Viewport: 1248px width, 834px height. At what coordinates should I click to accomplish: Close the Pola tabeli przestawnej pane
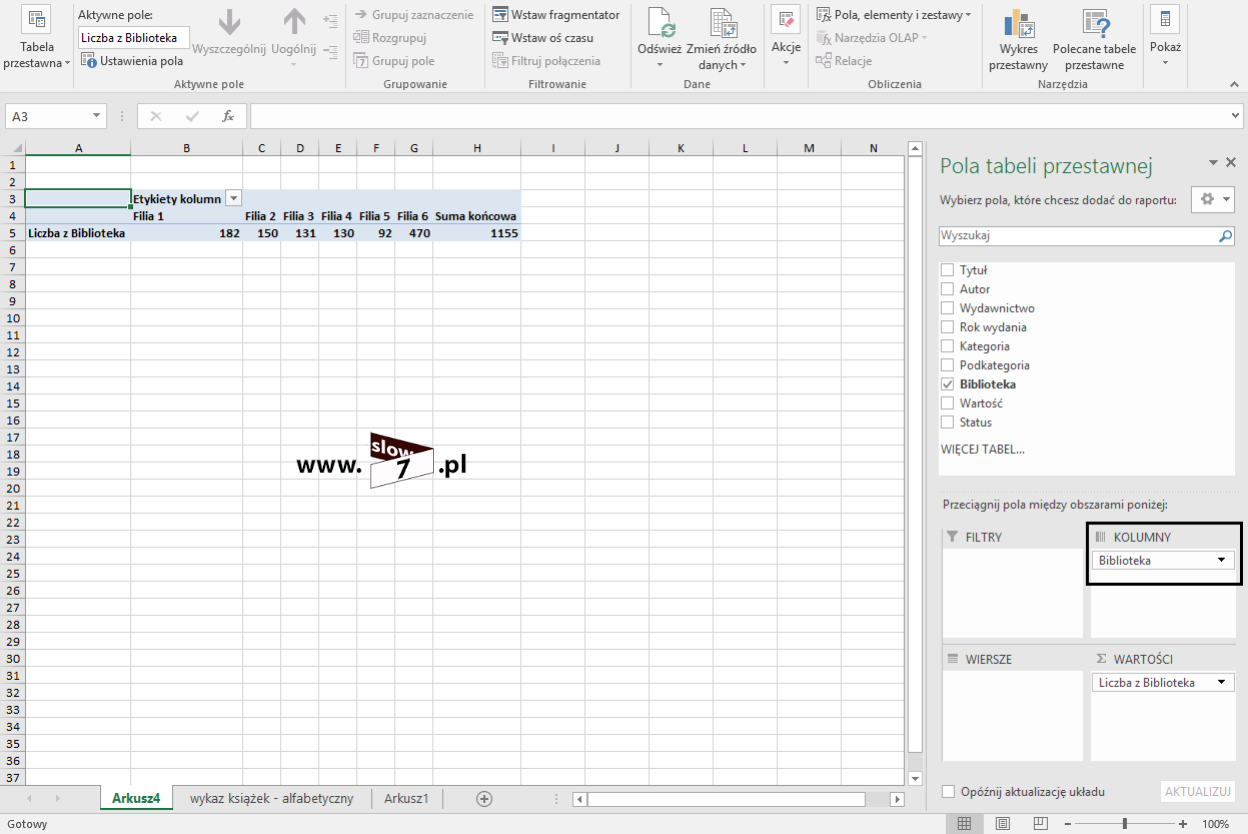click(1231, 162)
